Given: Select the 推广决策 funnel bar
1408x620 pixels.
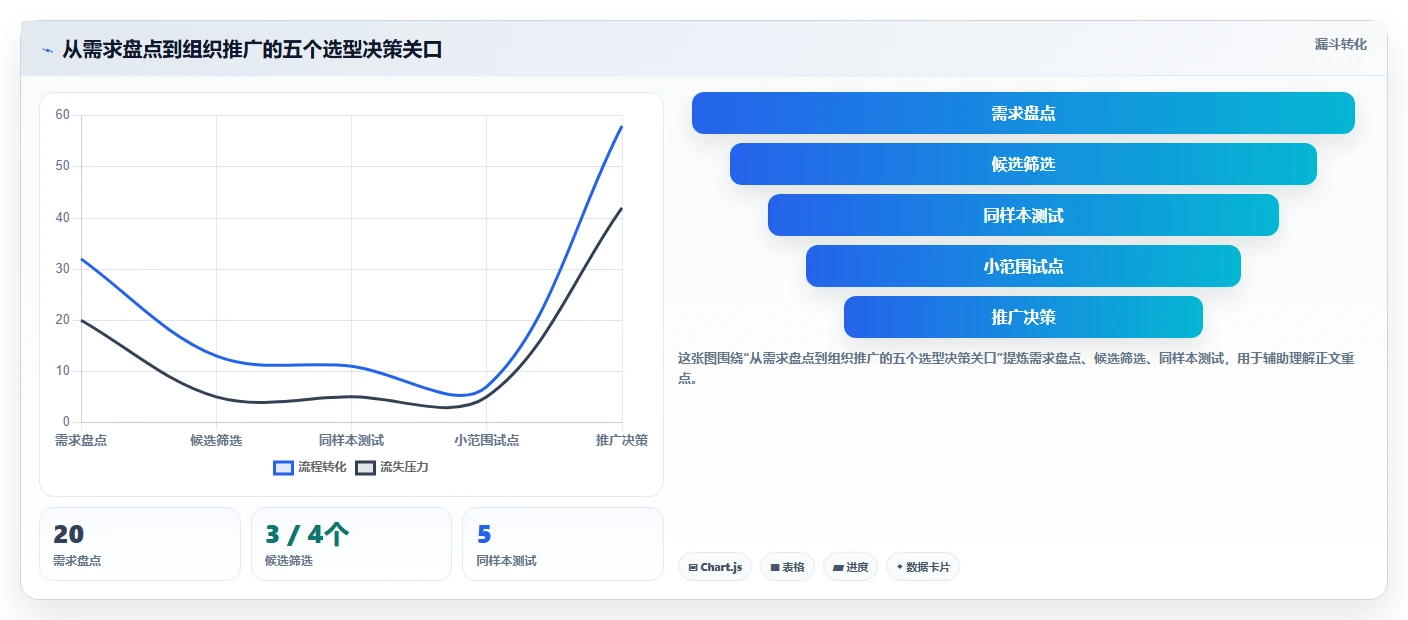Looking at the screenshot, I should pyautogui.click(x=1023, y=317).
